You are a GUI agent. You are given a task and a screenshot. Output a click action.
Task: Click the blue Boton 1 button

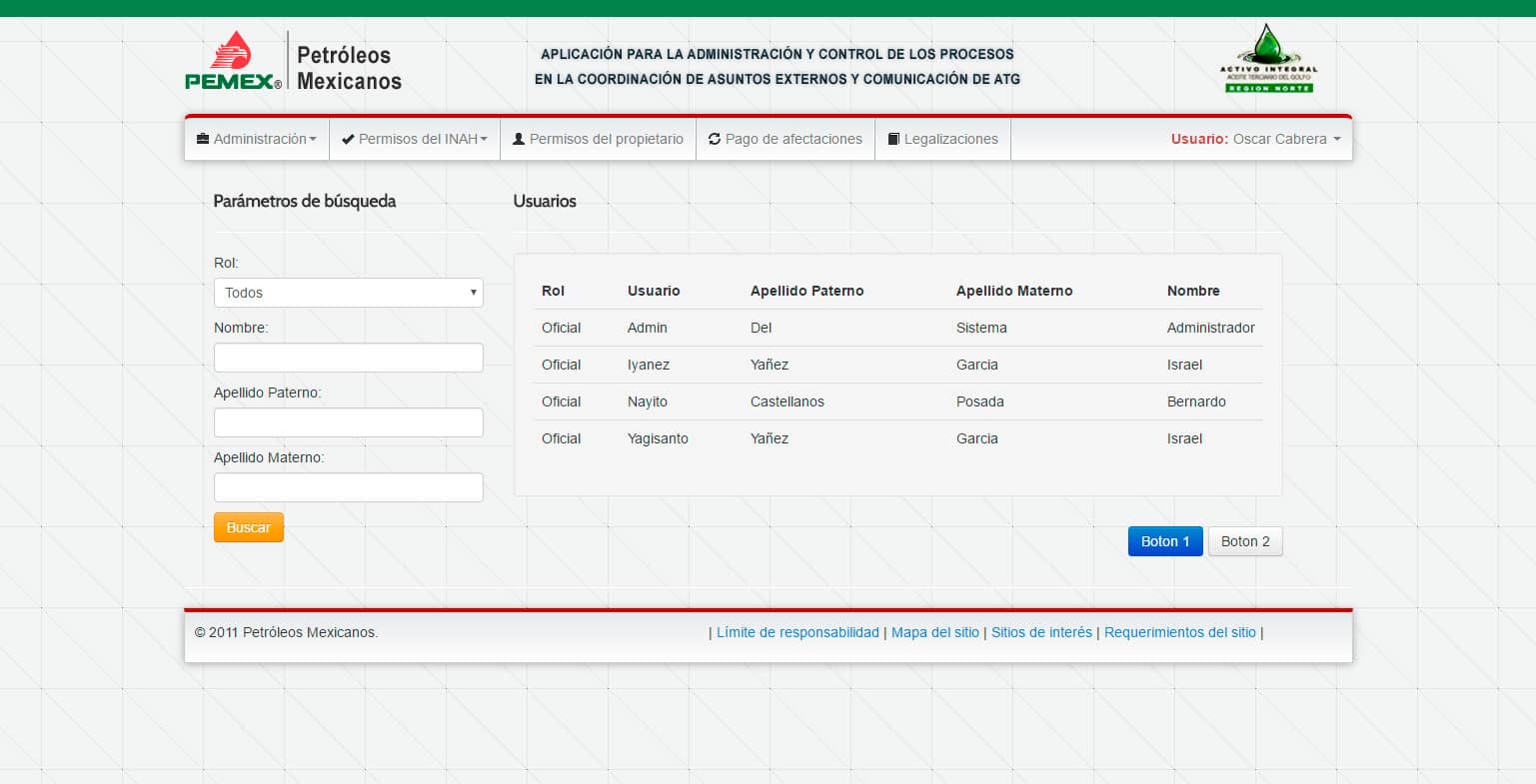click(x=1164, y=541)
